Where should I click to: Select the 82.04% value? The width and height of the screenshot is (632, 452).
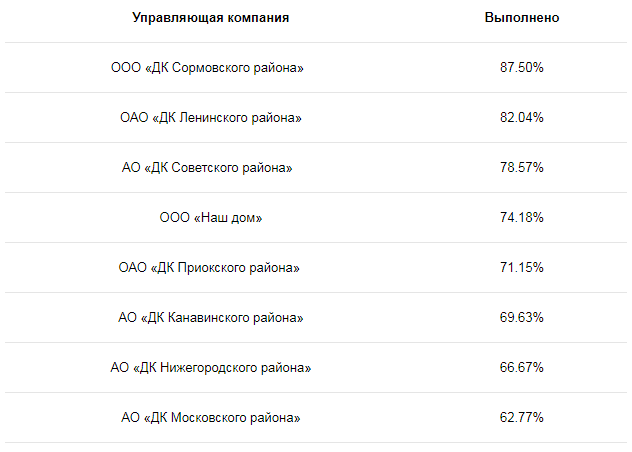(x=522, y=117)
